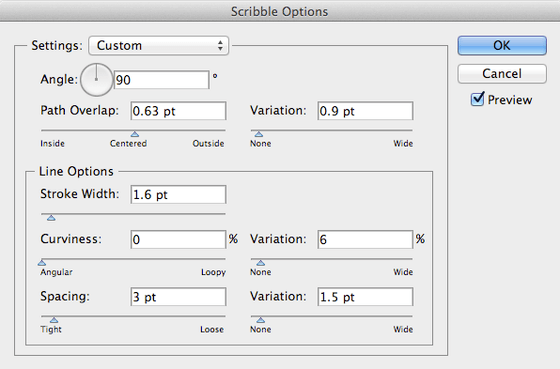
Task: Open the Settings Custom dropdown
Action: [x=159, y=45]
